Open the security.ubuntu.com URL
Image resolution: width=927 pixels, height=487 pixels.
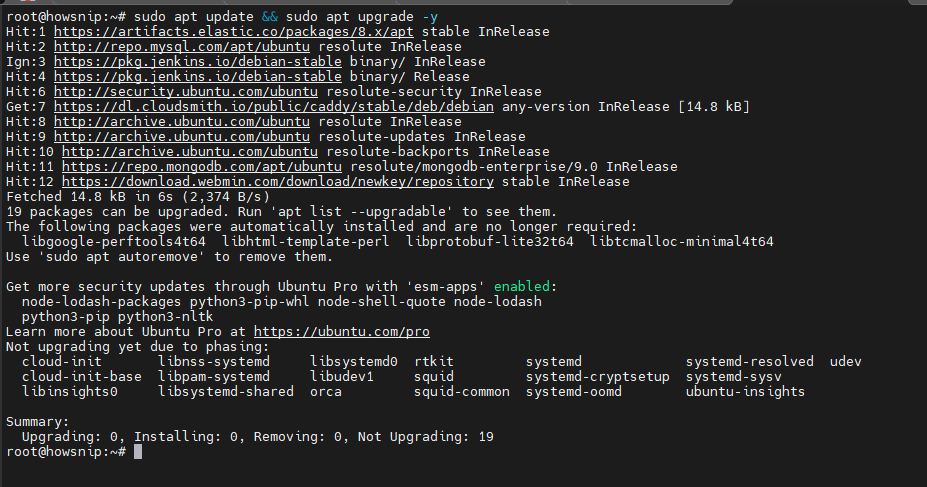click(x=186, y=92)
